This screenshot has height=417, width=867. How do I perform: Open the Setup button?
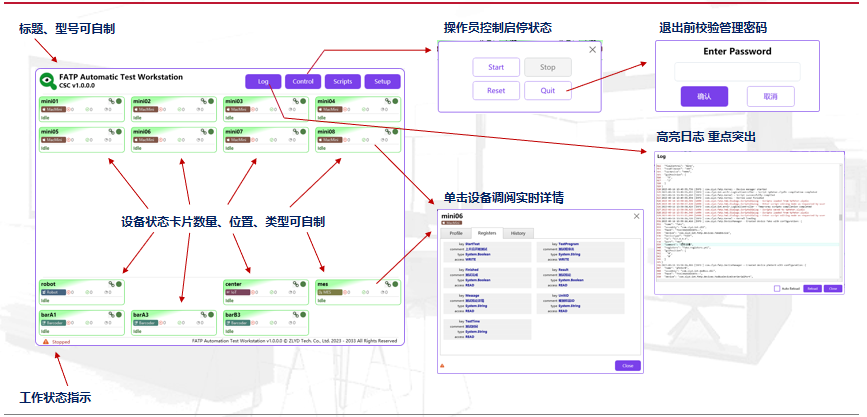tap(383, 81)
